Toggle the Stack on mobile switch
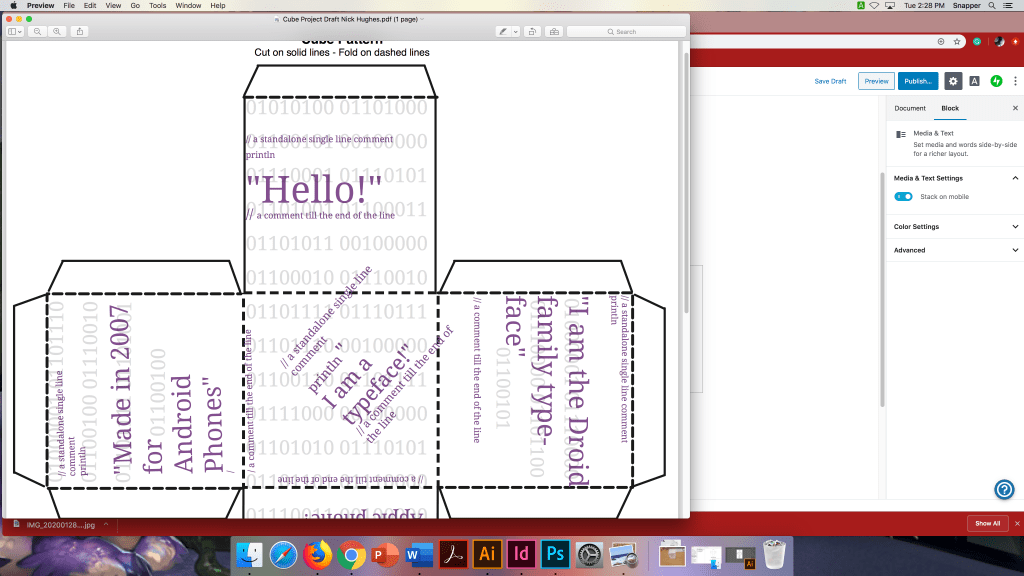The image size is (1024, 576). pyautogui.click(x=903, y=197)
